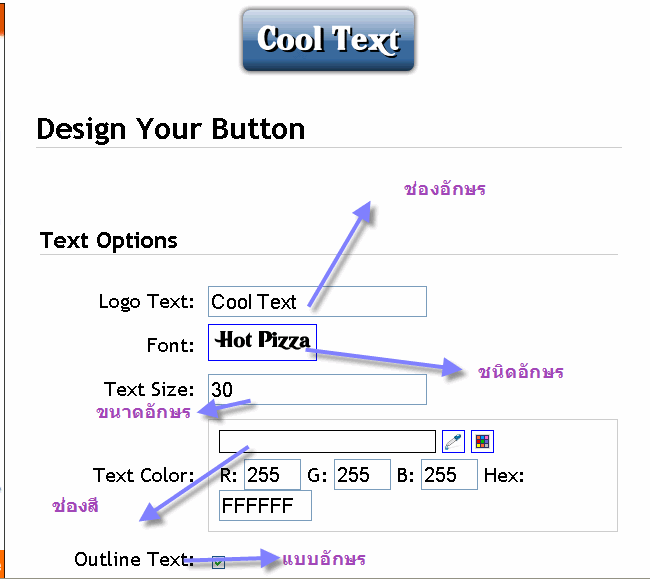Select the R value input box
The image size is (650, 579).
[x=272, y=475]
